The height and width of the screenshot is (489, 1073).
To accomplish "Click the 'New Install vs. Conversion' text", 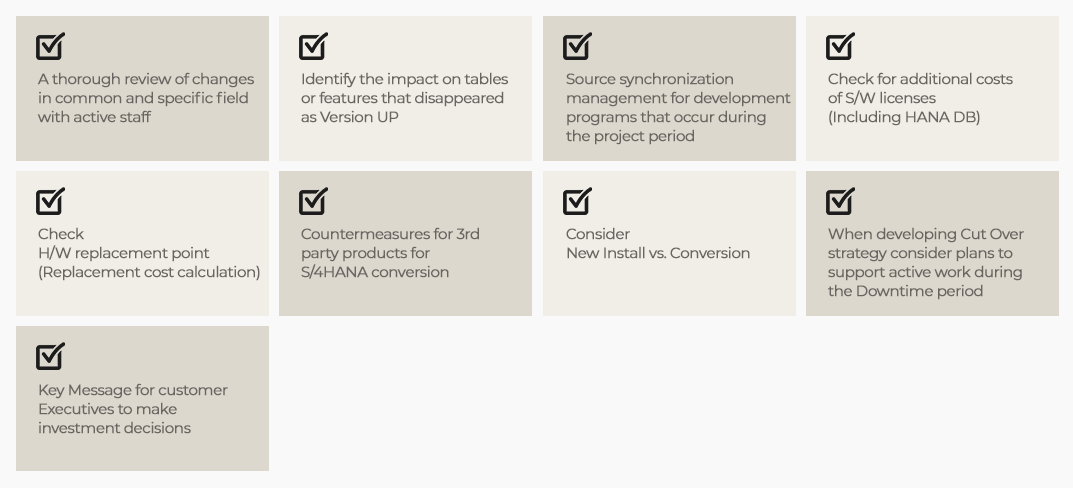I will pos(658,253).
